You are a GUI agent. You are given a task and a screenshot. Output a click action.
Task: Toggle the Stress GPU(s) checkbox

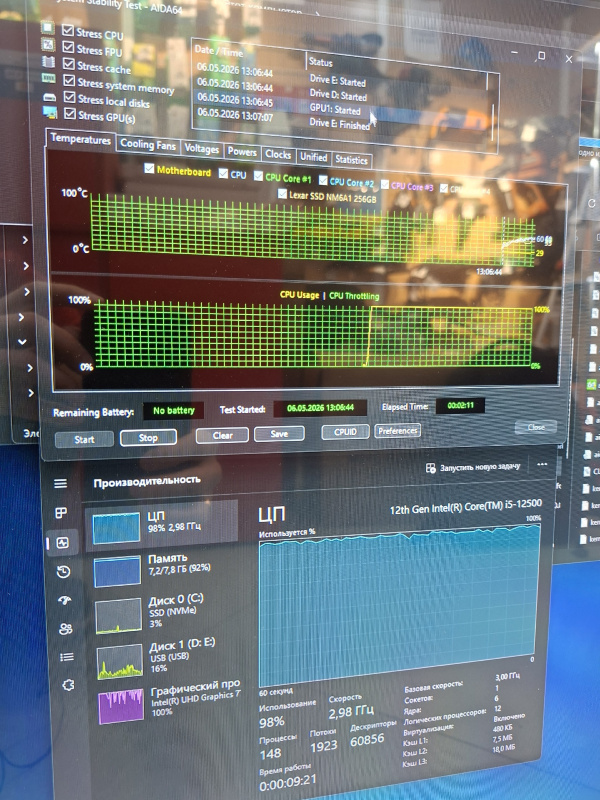click(x=70, y=113)
